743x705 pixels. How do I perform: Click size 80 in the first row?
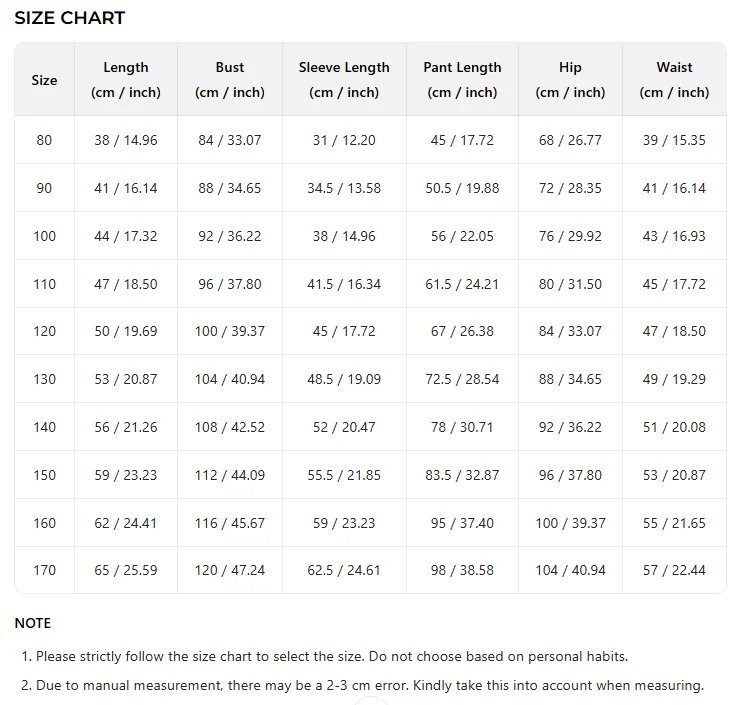click(x=45, y=140)
